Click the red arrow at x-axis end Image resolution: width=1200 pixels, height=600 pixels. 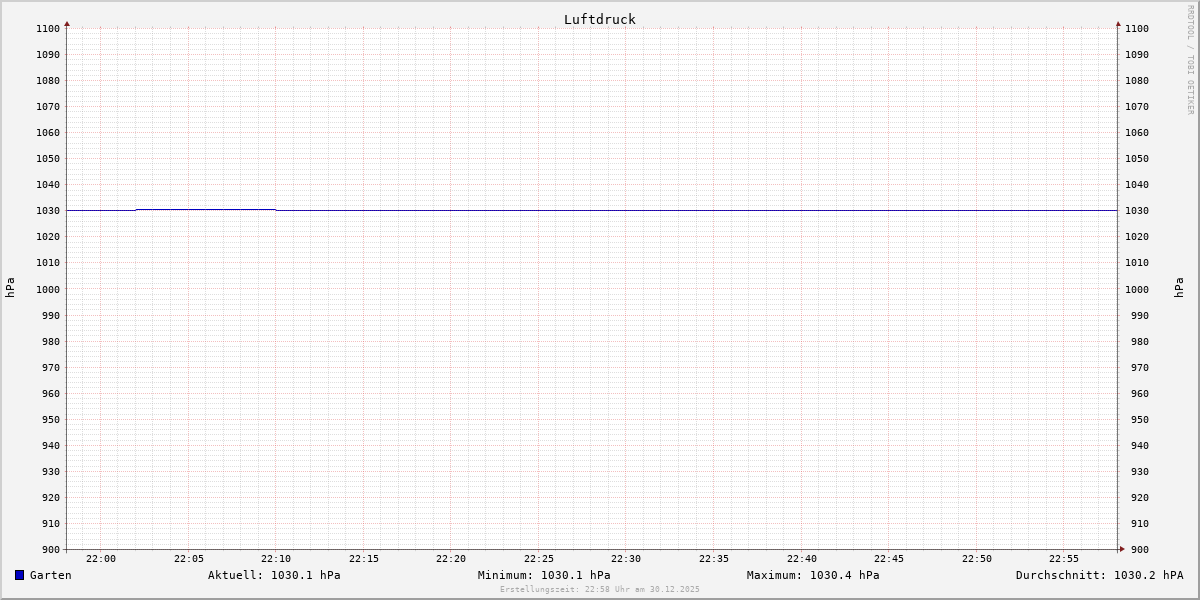[1122, 549]
